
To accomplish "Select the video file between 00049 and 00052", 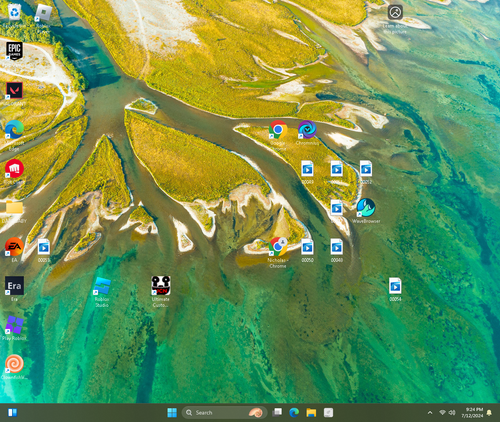I will [337, 169].
